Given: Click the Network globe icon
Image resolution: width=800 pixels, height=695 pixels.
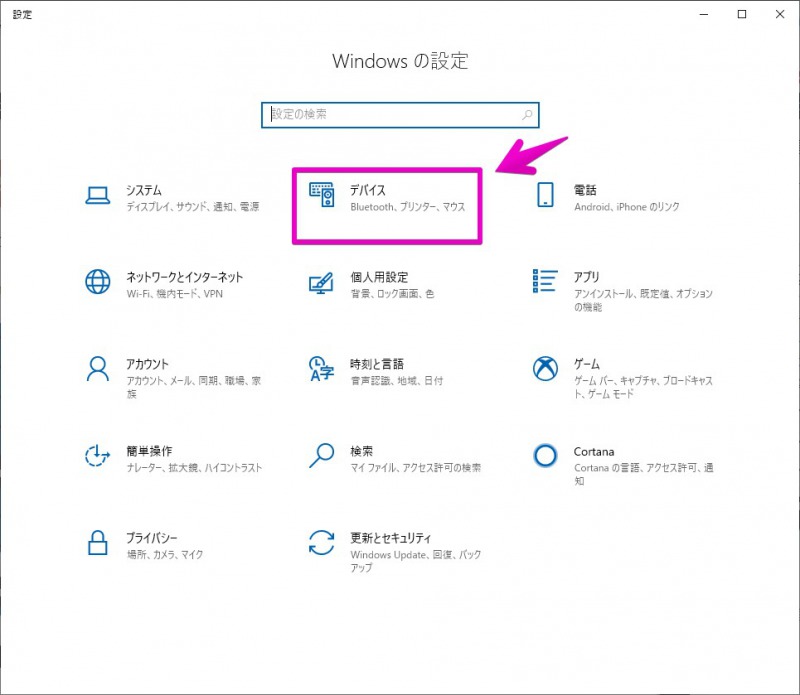Looking at the screenshot, I should 97,282.
